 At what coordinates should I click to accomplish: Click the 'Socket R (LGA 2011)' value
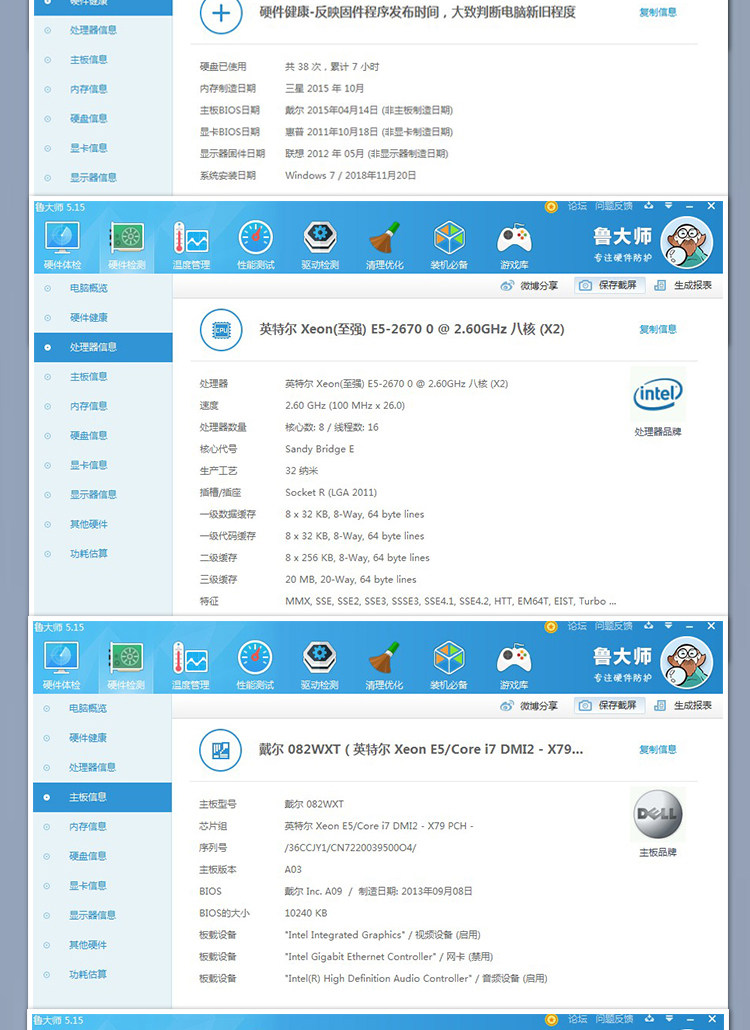pyautogui.click(x=330, y=493)
